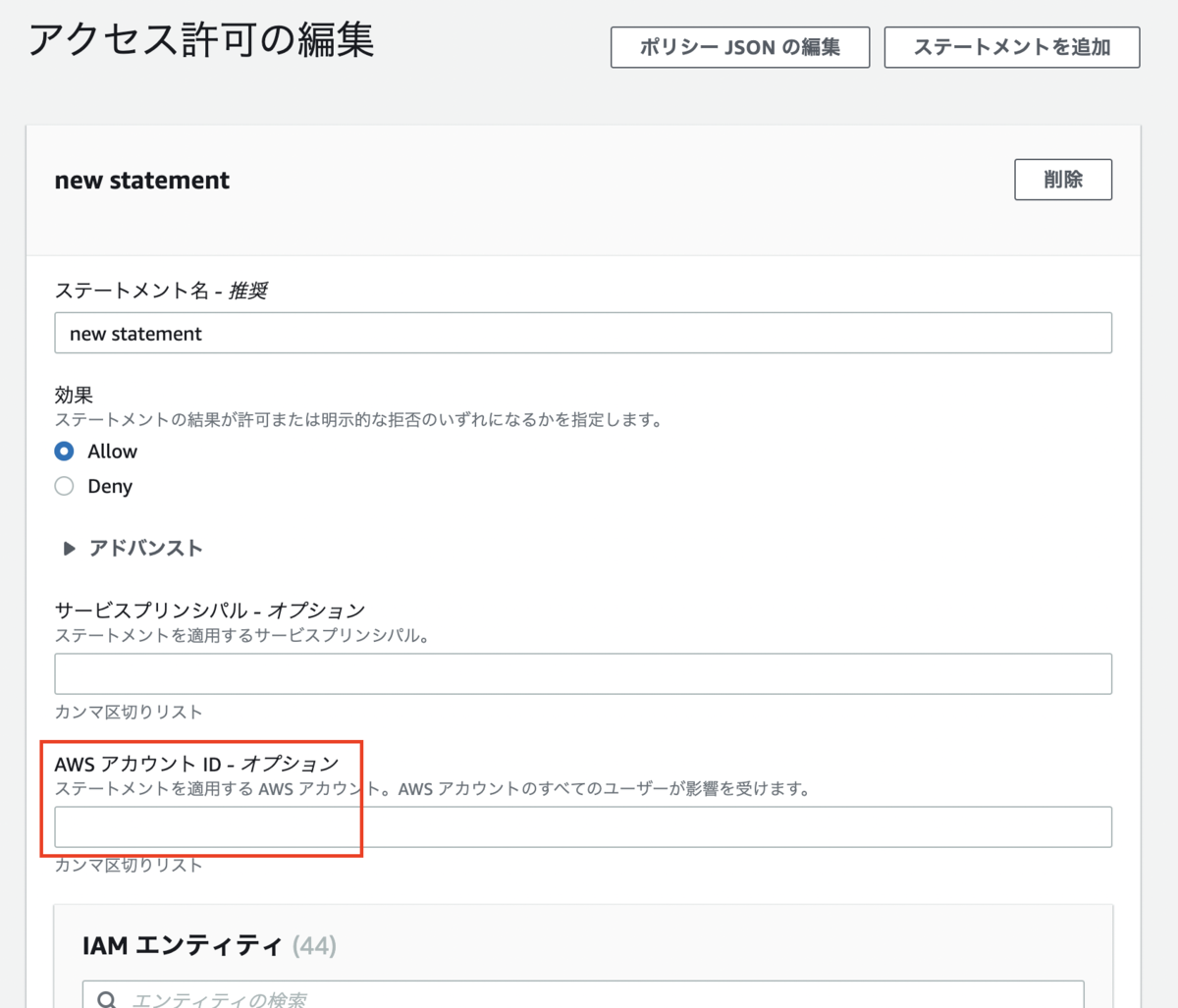
Task: Click the サービスプリンシパル - オプション label
Action: (210, 610)
